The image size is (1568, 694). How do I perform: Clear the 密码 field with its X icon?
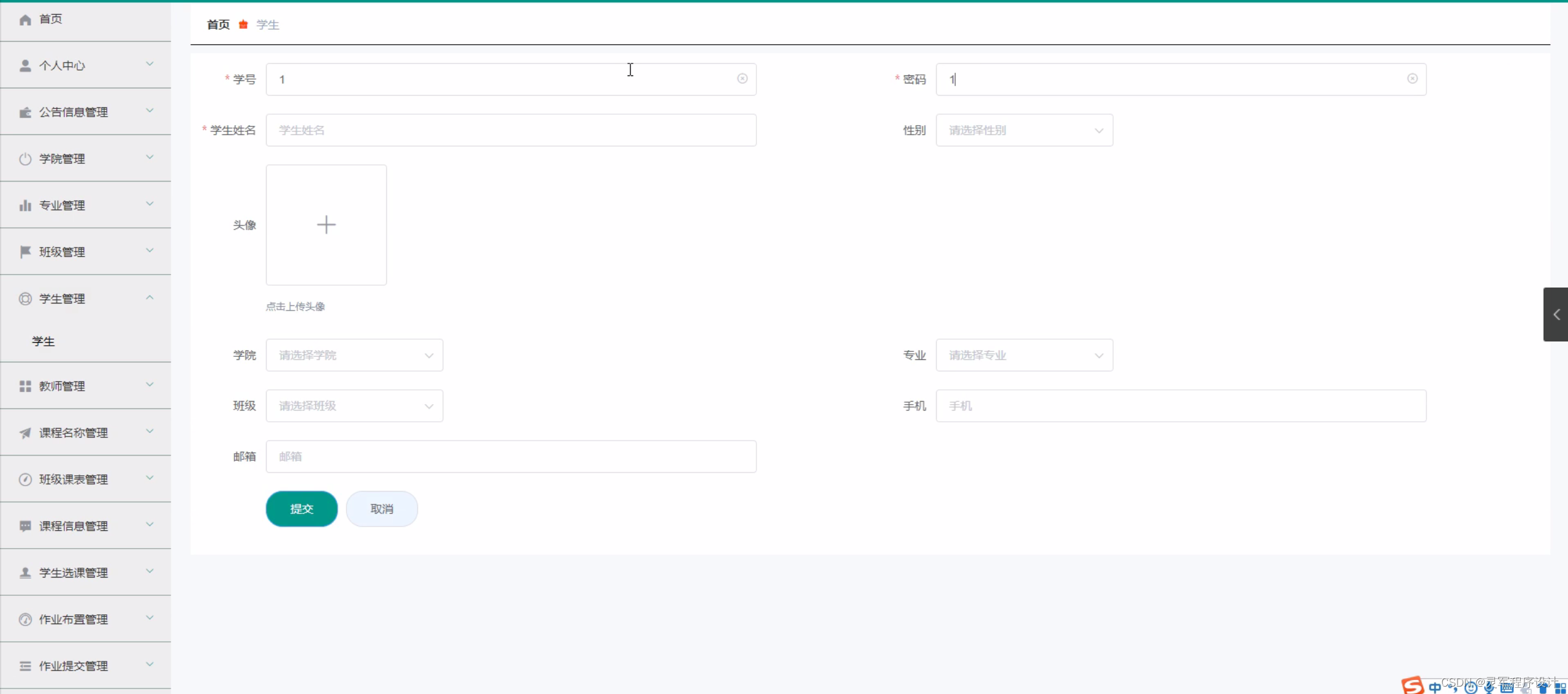point(1412,78)
